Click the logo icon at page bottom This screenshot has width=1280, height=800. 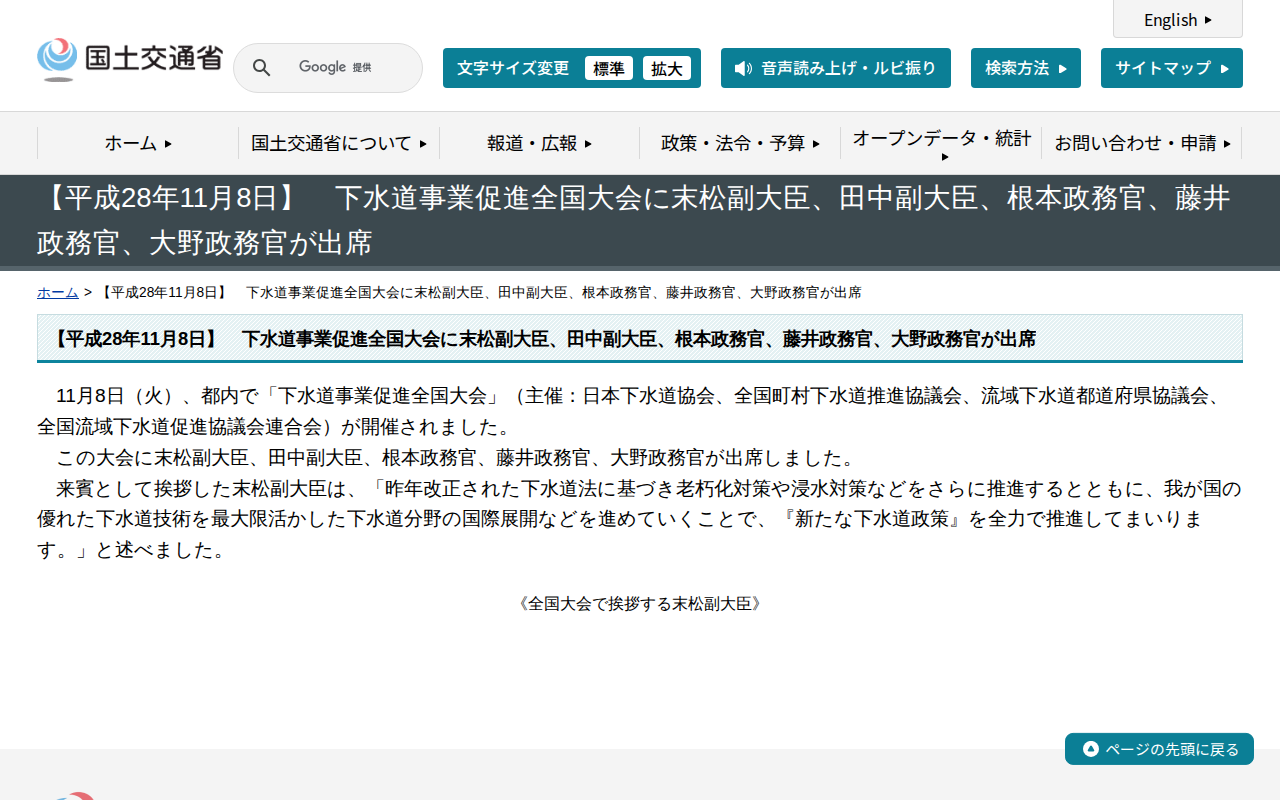click(75, 793)
